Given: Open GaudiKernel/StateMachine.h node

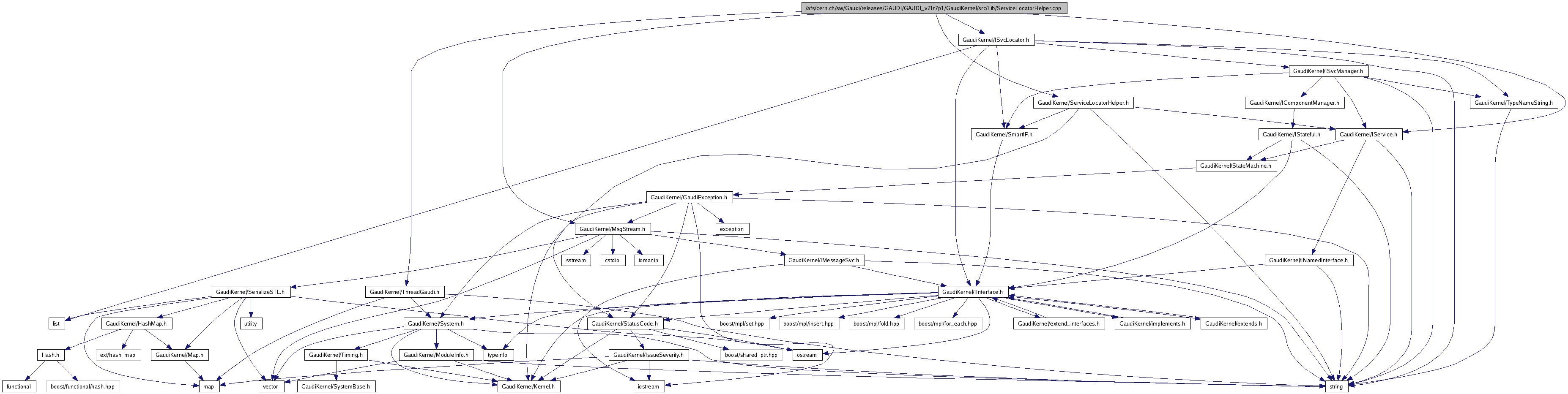Looking at the screenshot, I should [1236, 166].
